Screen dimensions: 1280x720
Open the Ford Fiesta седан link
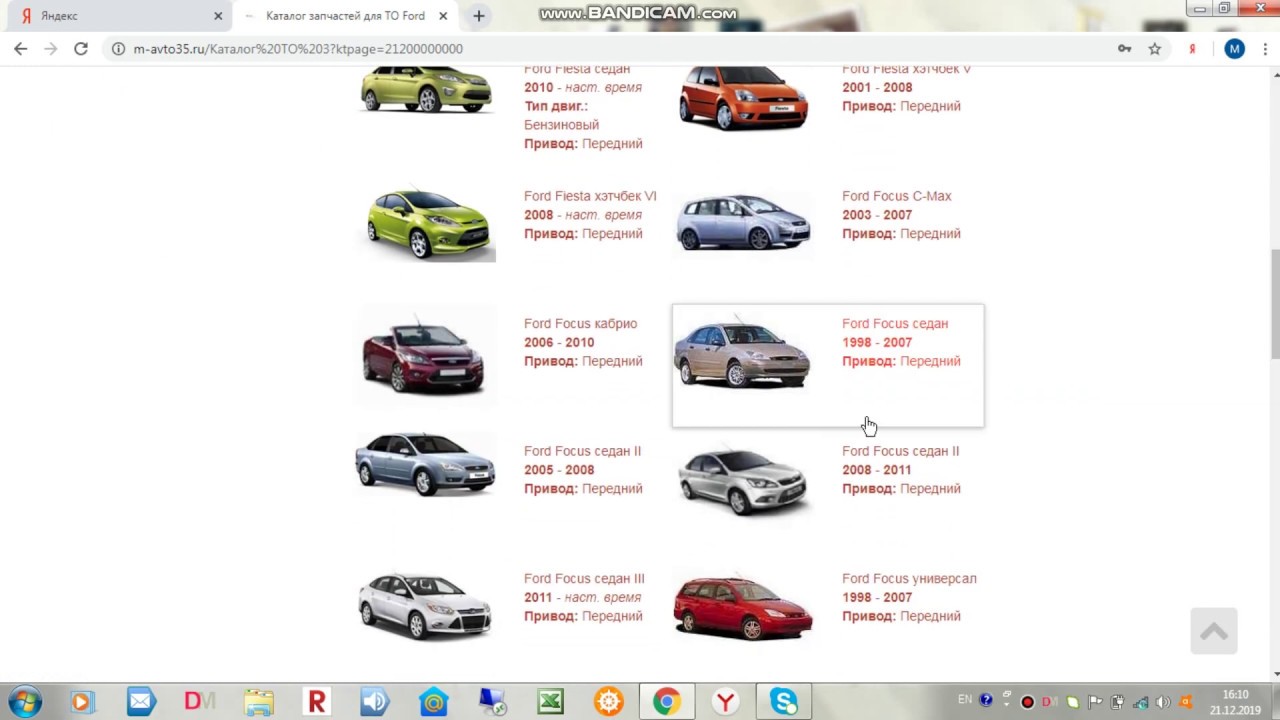pyautogui.click(x=577, y=70)
